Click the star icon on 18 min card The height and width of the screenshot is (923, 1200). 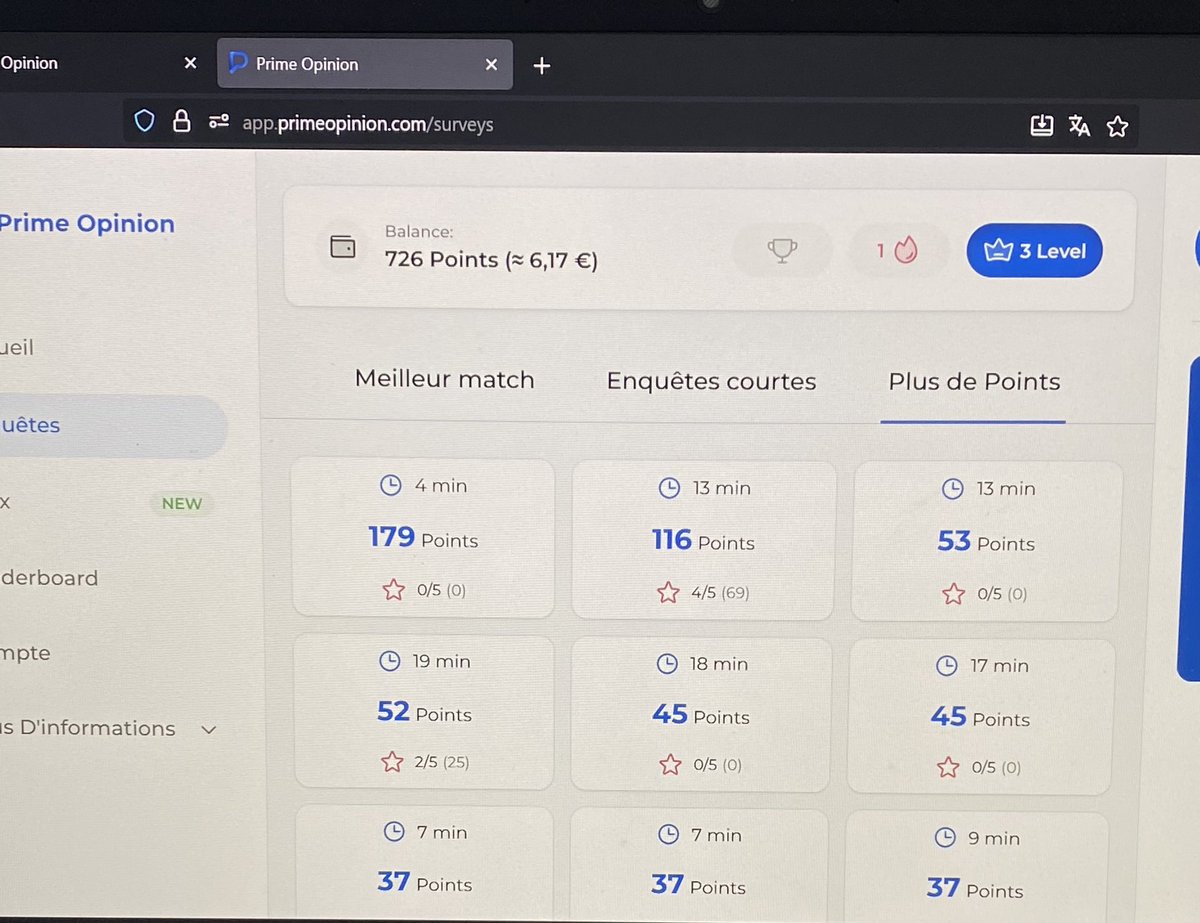(x=670, y=765)
